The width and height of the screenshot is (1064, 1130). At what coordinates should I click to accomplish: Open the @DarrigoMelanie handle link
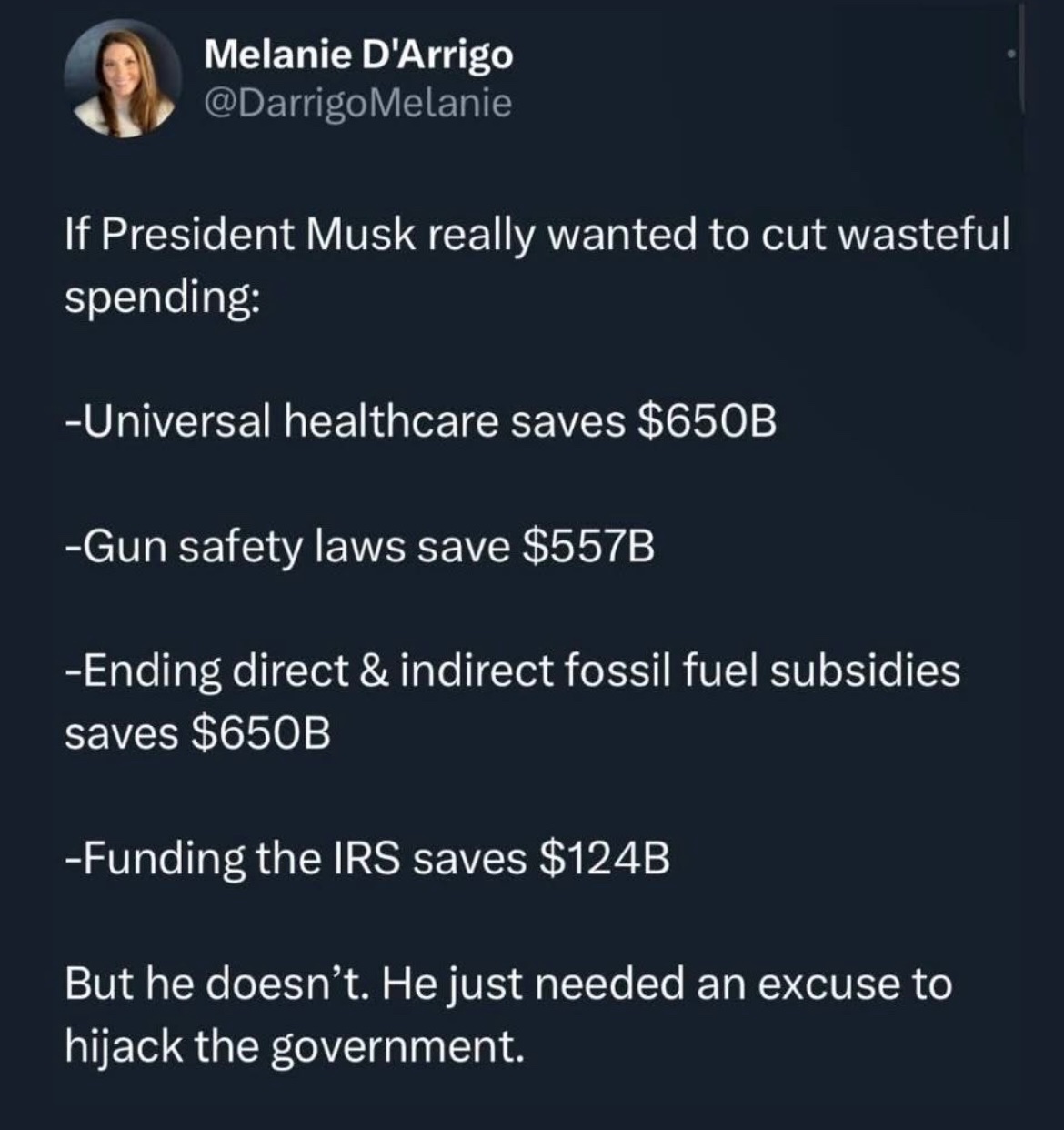(358, 103)
